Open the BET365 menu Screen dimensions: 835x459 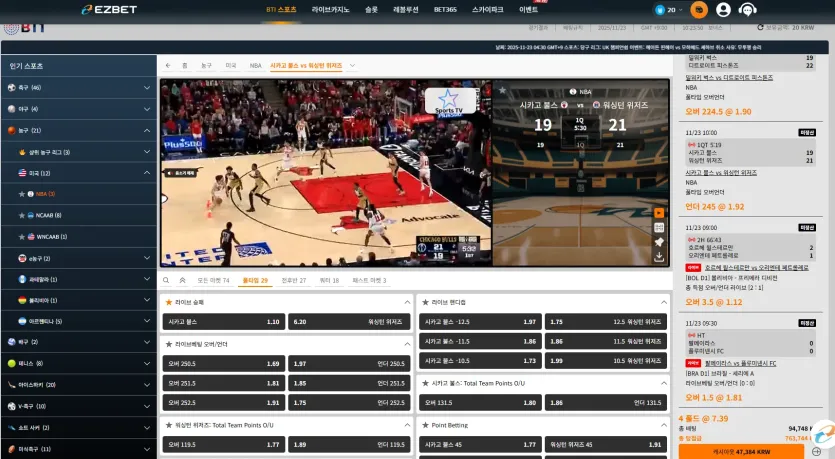445,10
